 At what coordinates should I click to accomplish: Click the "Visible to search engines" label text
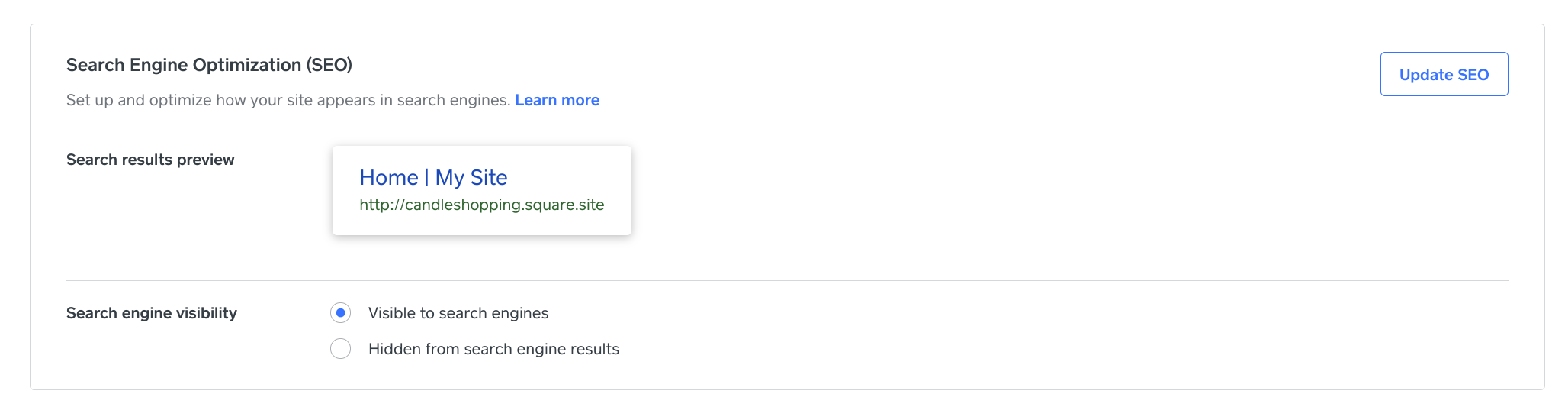coord(458,313)
